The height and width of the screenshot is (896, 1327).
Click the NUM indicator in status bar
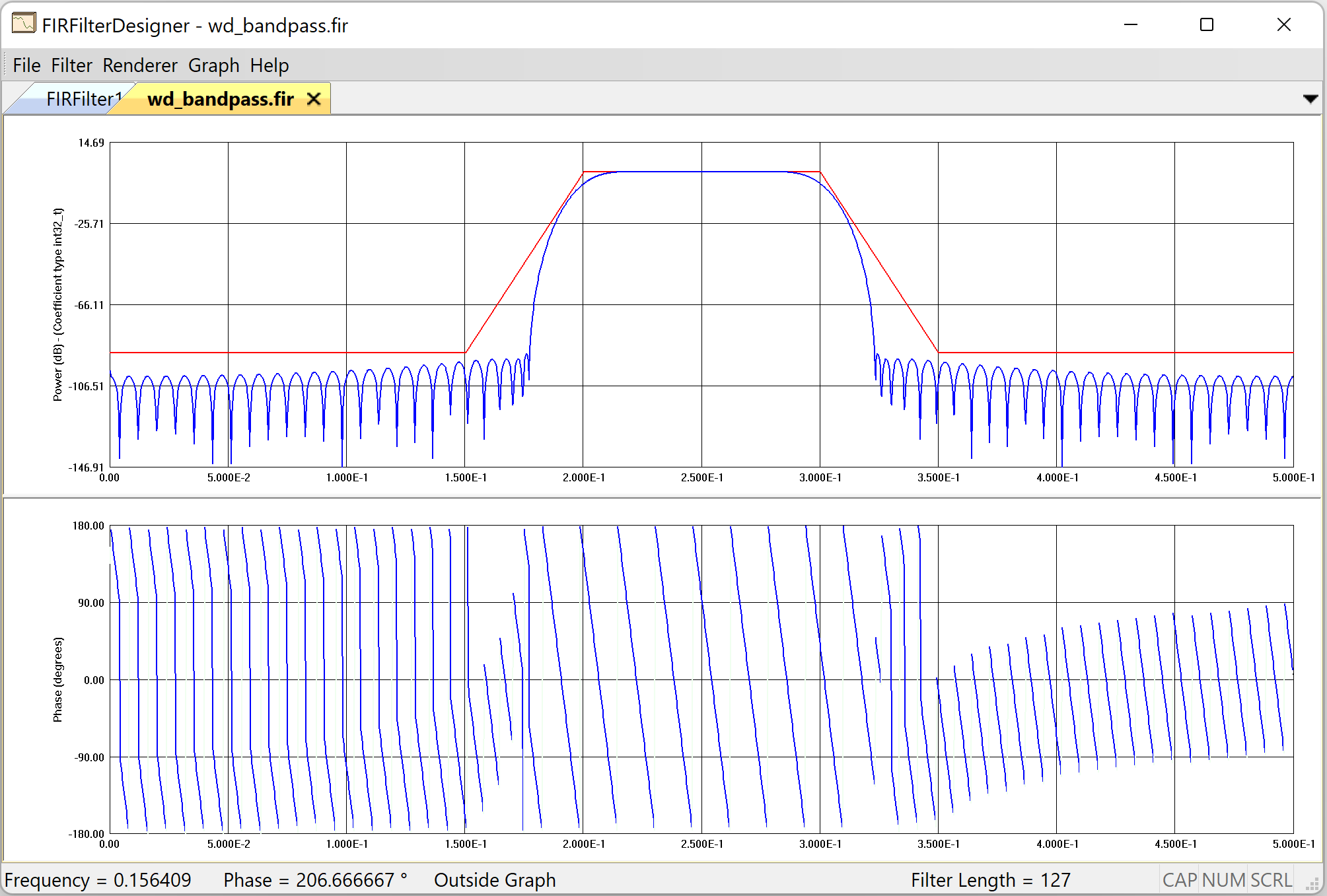pos(1223,880)
